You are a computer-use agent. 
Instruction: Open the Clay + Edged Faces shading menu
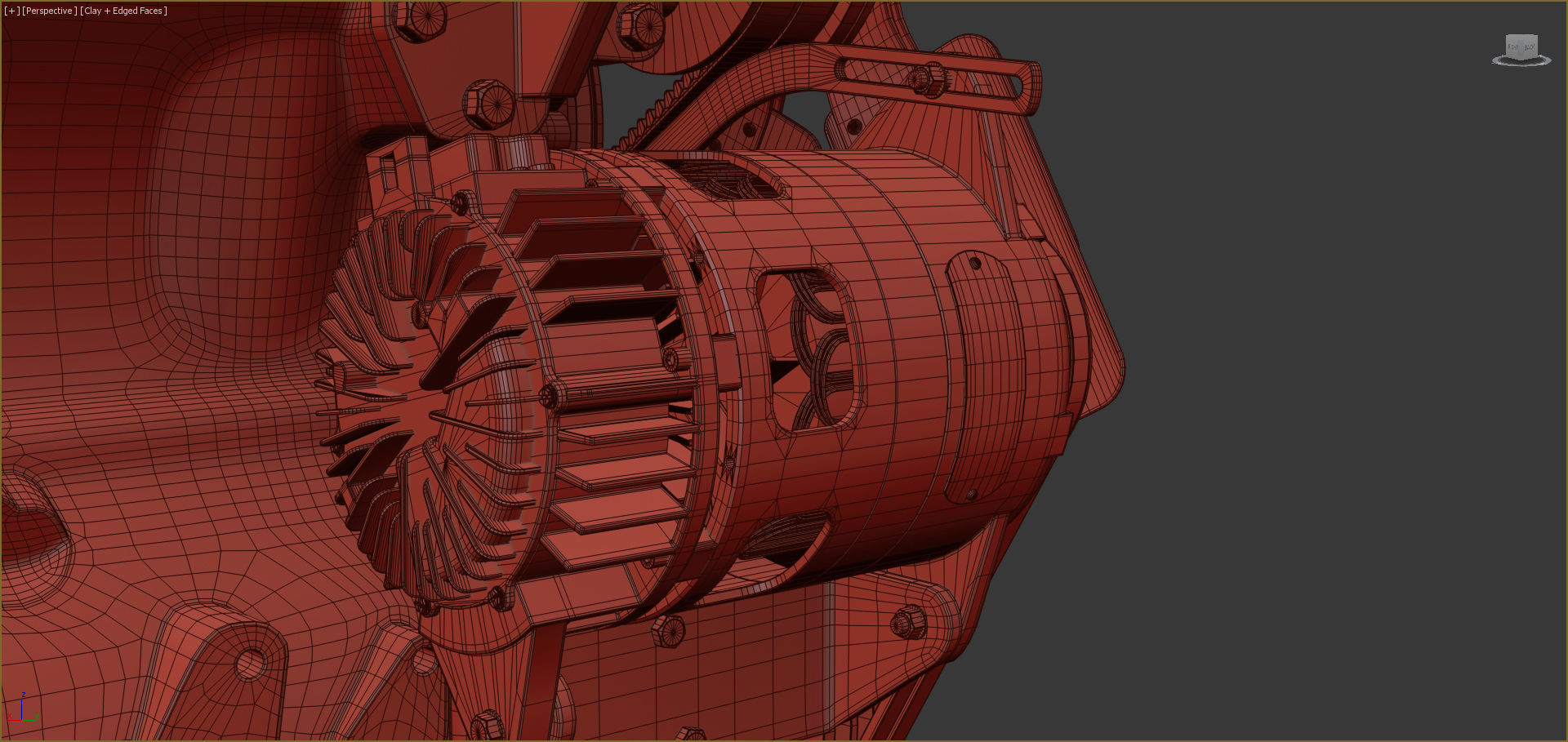coord(123,11)
